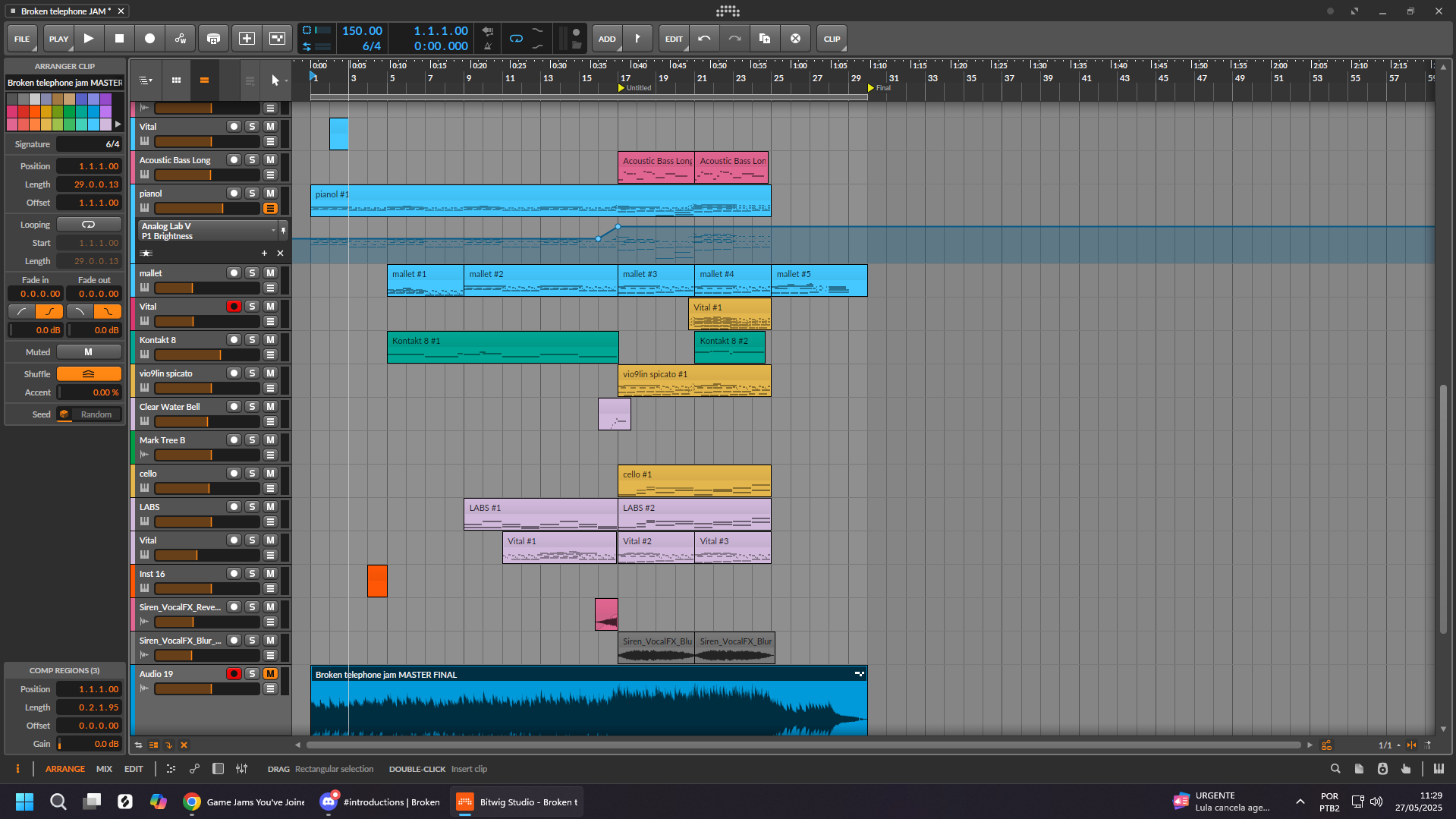Image resolution: width=1456 pixels, height=819 pixels.
Task: Close the Analog Lab V automation lane
Action: point(280,254)
